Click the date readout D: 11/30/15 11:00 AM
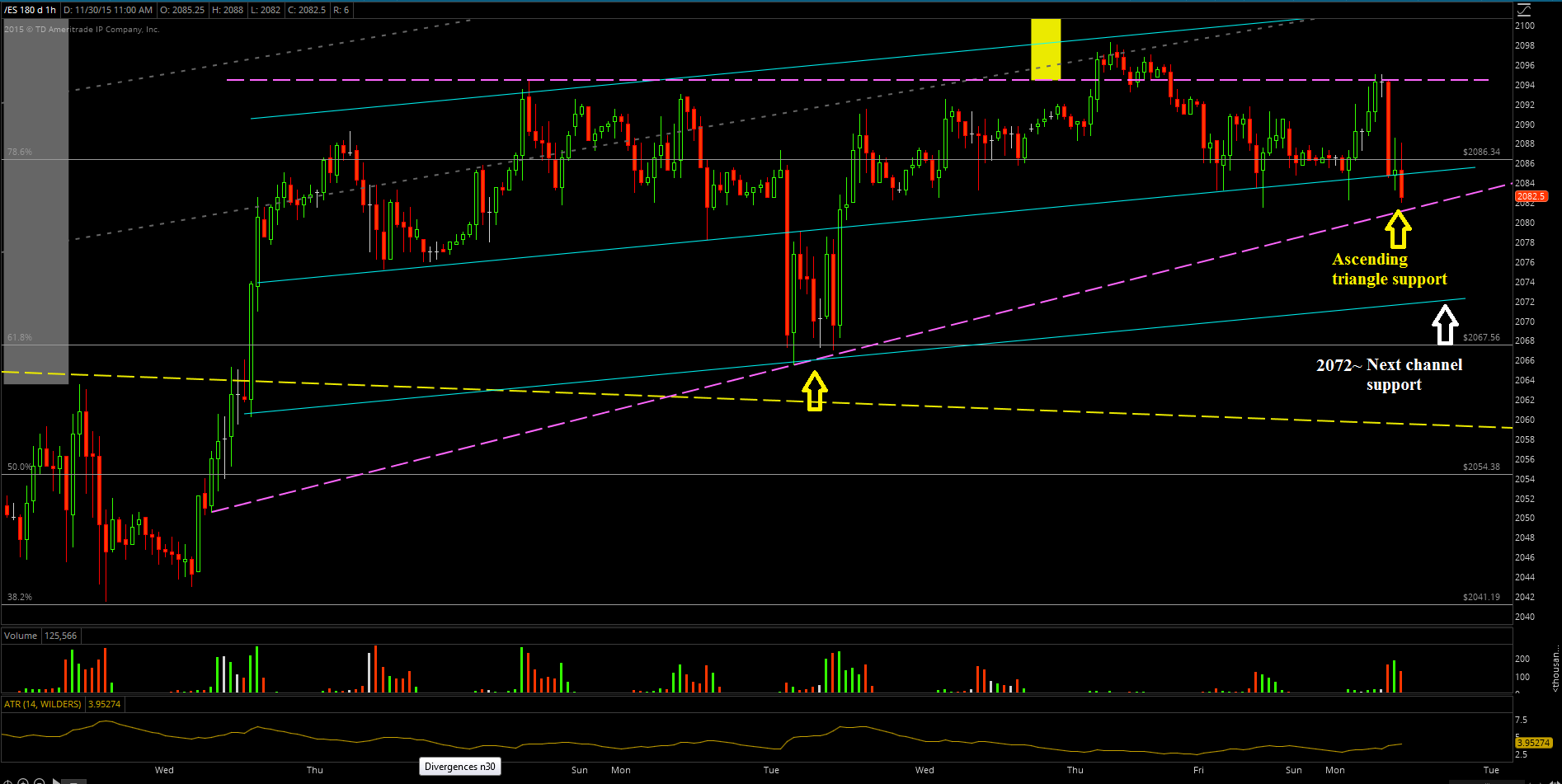Viewport: 1562px width, 784px height. tap(108, 10)
